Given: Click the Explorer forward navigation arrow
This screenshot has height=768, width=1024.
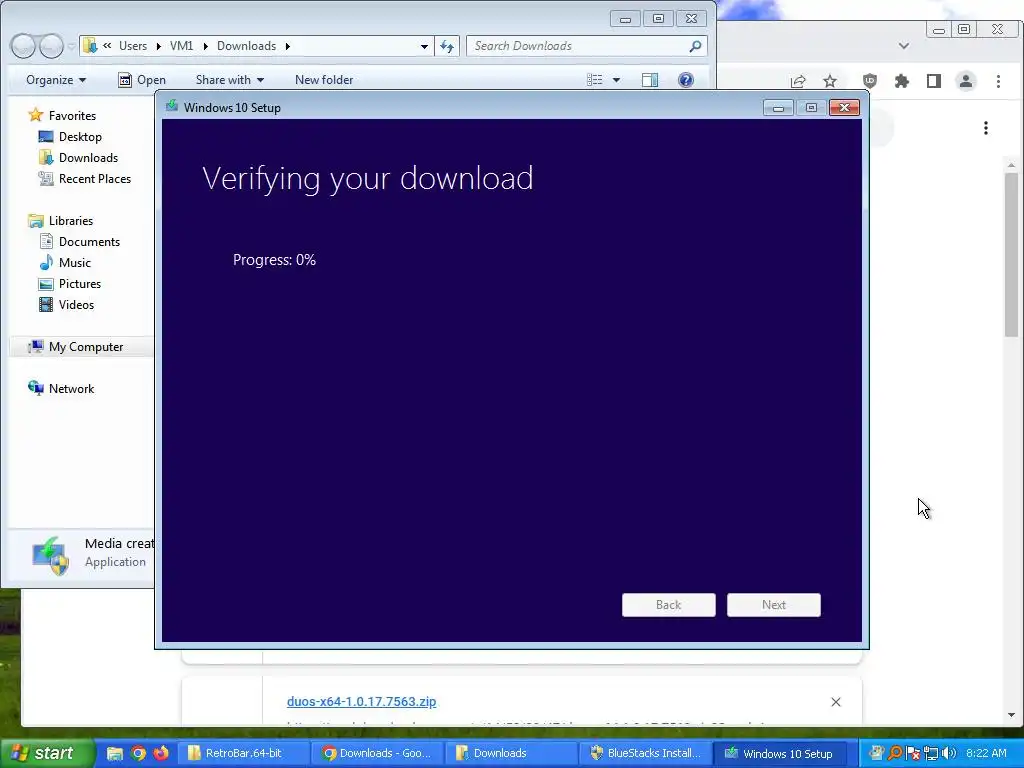Looking at the screenshot, I should (51, 46).
